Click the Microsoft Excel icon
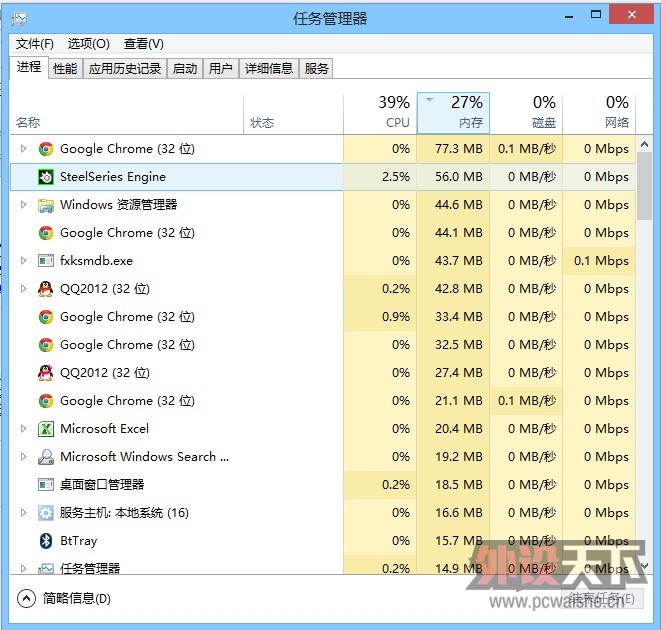 pos(46,429)
